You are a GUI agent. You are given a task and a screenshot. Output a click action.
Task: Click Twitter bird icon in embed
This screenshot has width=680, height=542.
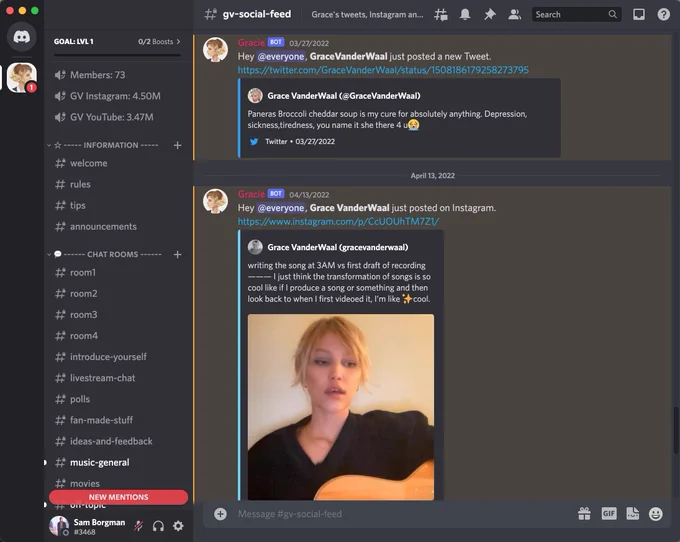[x=254, y=141]
